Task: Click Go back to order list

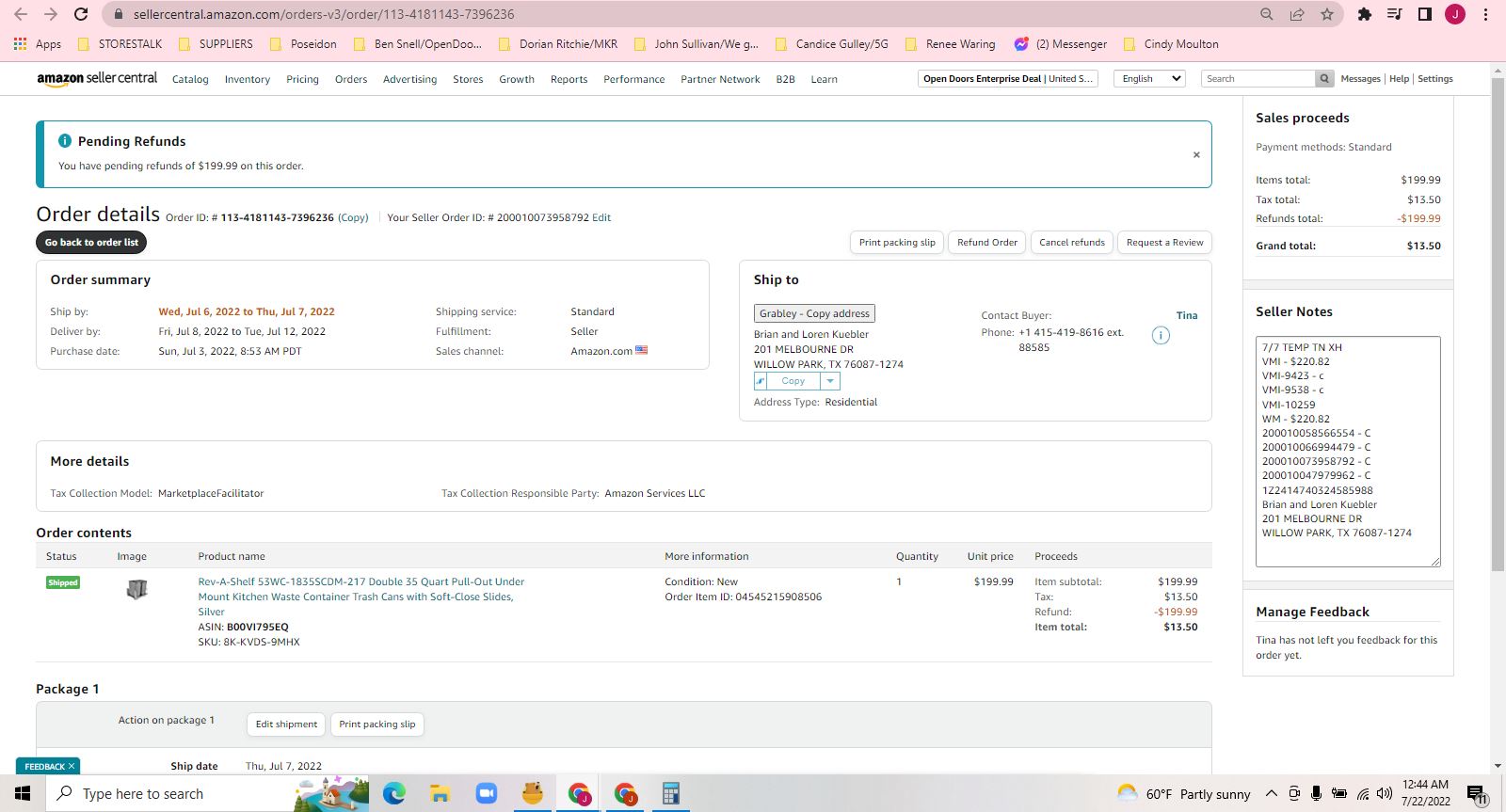Action: pos(91,243)
